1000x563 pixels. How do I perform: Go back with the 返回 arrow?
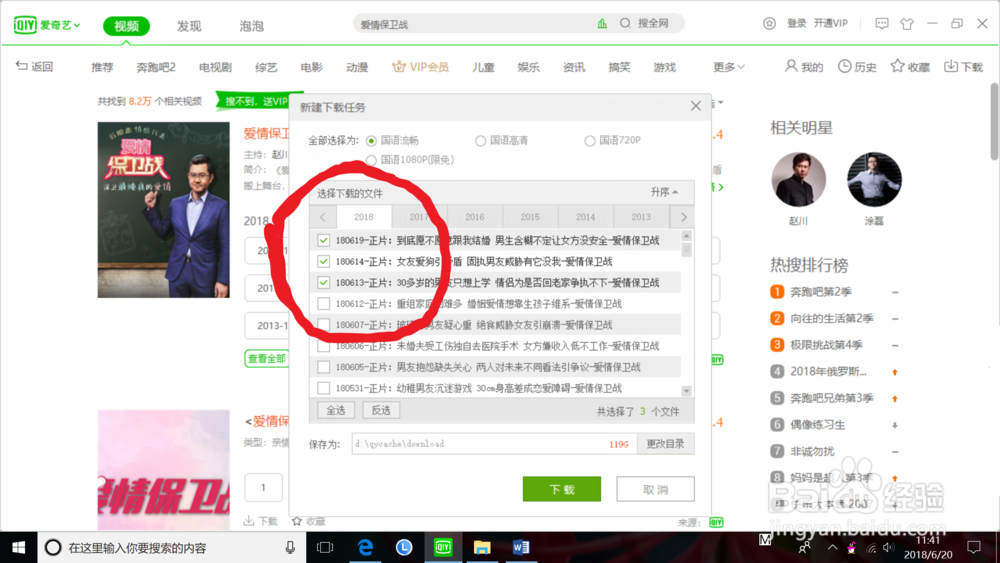click(34, 66)
